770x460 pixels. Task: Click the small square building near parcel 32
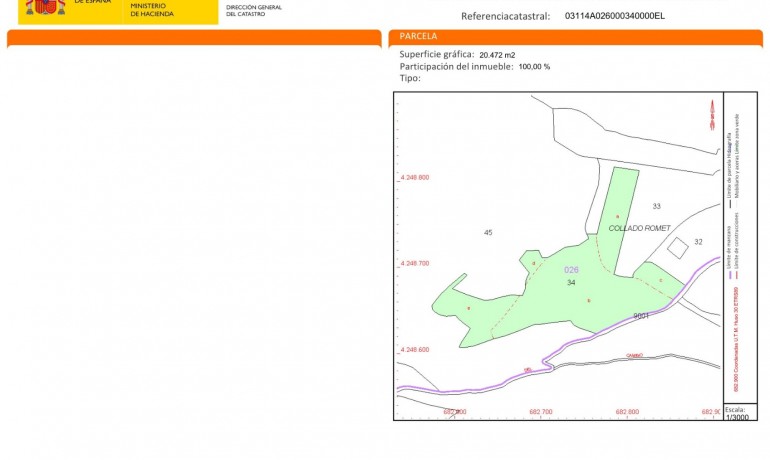(x=678, y=247)
